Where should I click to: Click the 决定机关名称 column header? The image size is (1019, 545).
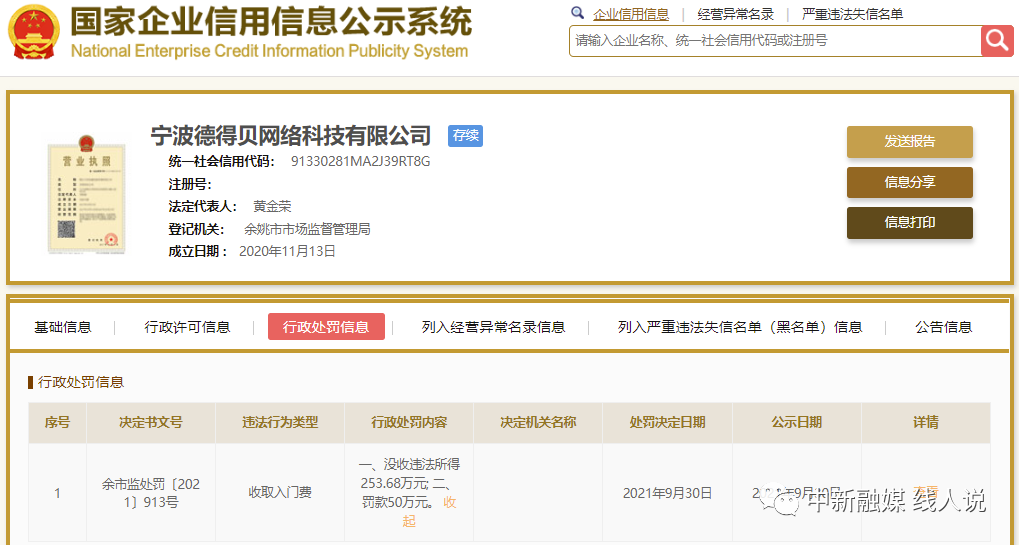click(x=538, y=423)
